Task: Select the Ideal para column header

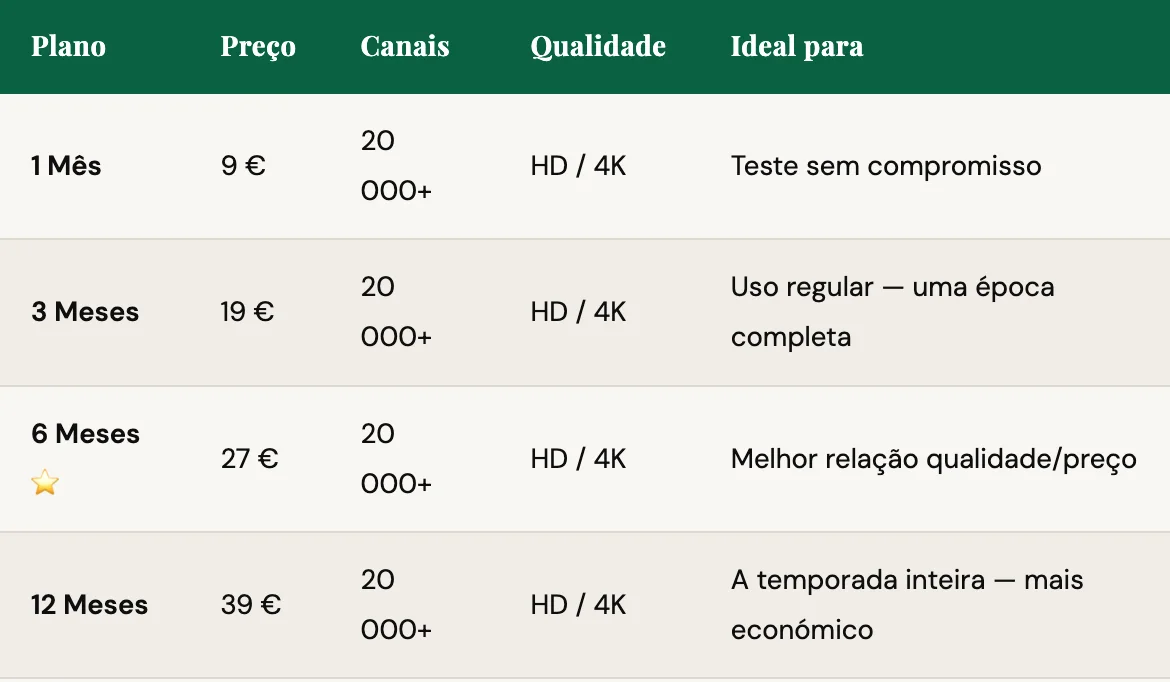Action: pos(797,47)
